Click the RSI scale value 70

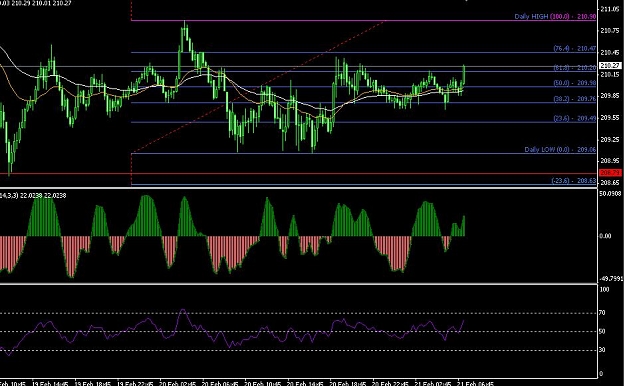pos(602,313)
